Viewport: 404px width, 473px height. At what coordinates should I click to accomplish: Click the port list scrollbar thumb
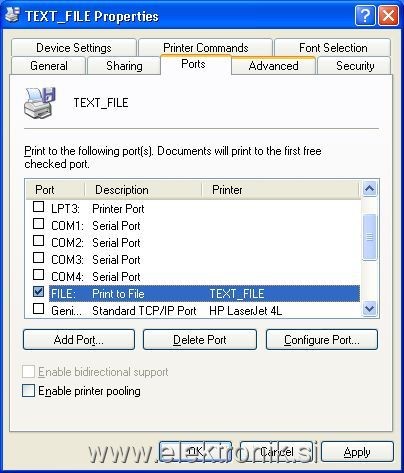pyautogui.click(x=369, y=237)
